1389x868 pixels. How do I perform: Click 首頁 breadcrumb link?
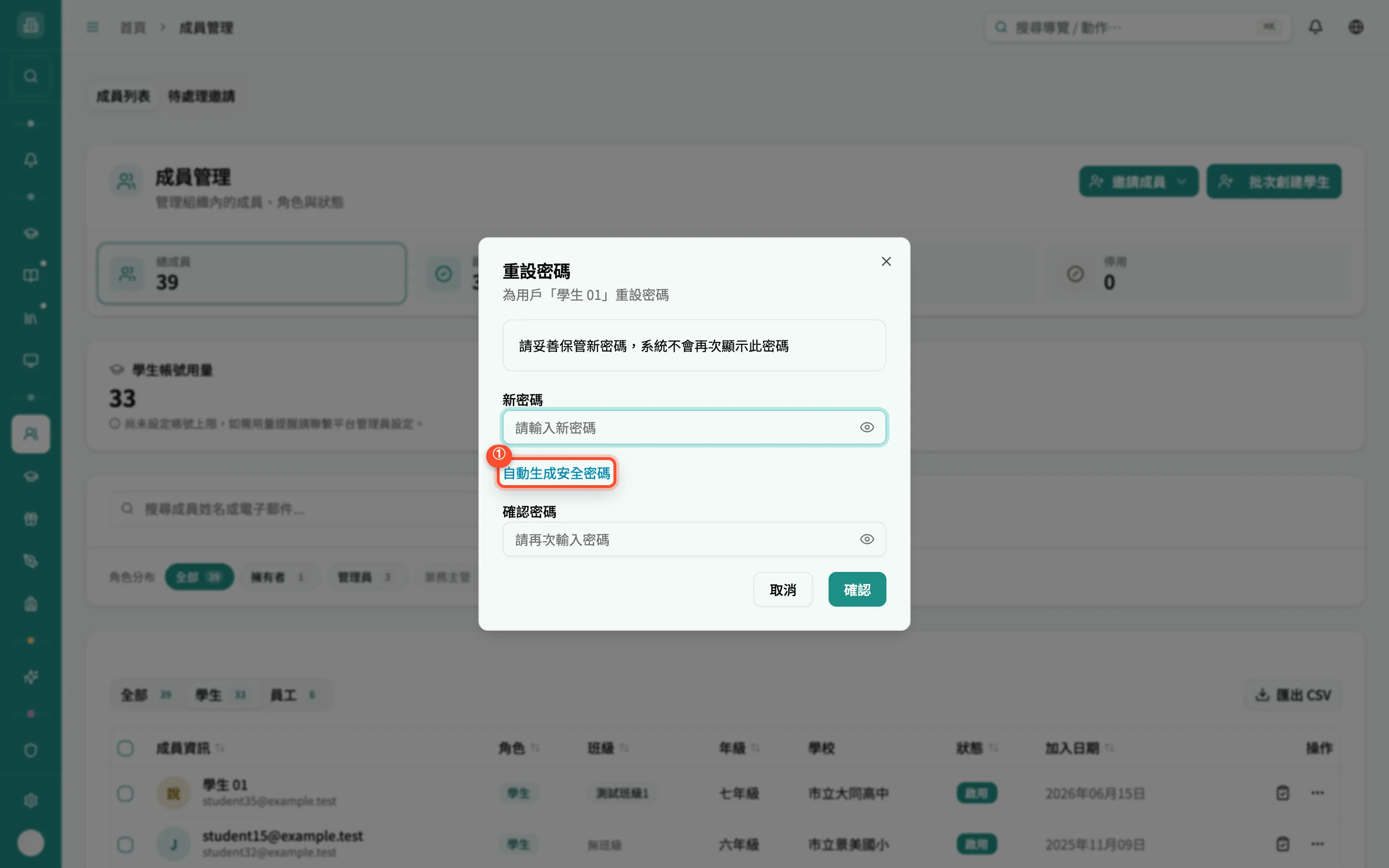pos(133,27)
